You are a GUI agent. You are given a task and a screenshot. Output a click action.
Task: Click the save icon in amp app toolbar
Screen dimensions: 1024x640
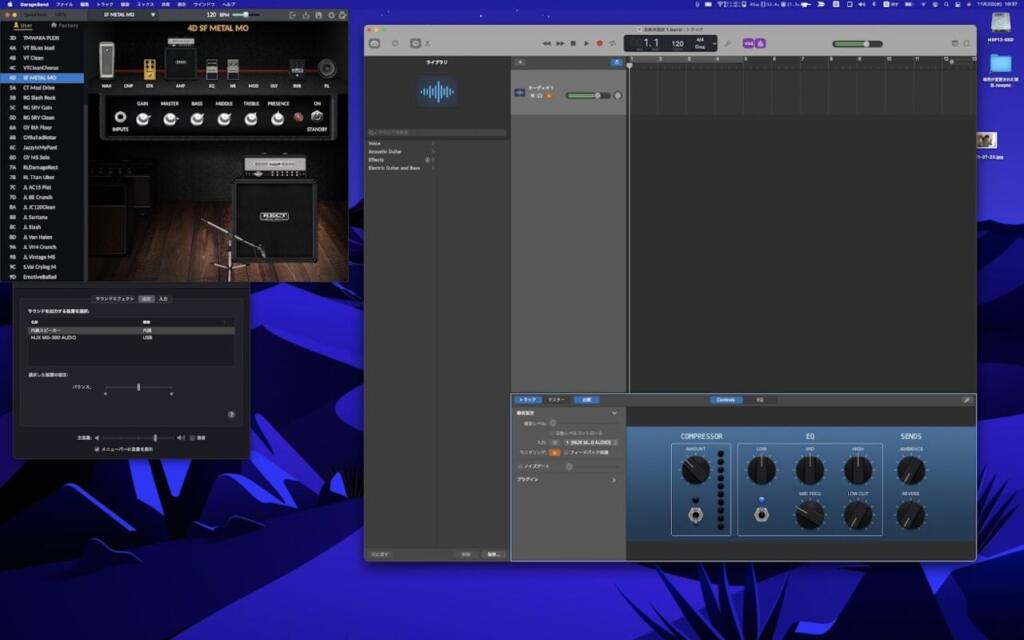coord(318,14)
